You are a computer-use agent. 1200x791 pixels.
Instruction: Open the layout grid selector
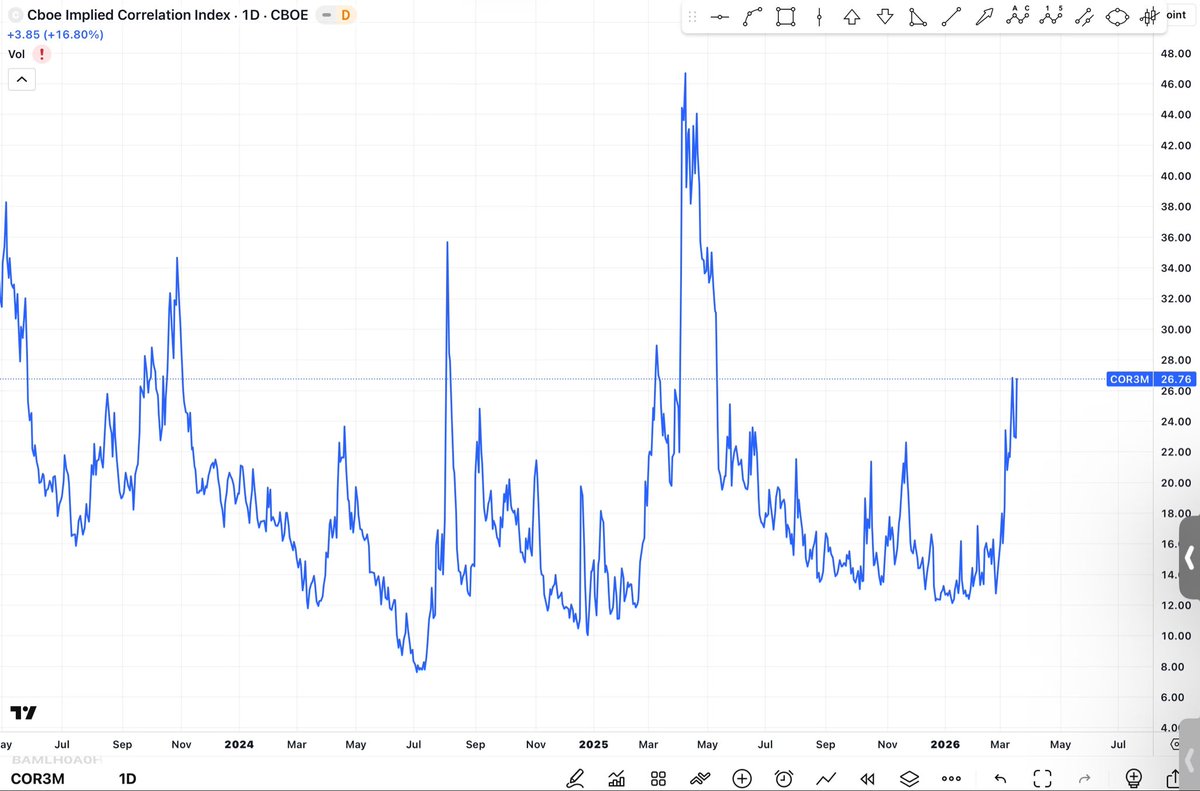pyautogui.click(x=658, y=778)
